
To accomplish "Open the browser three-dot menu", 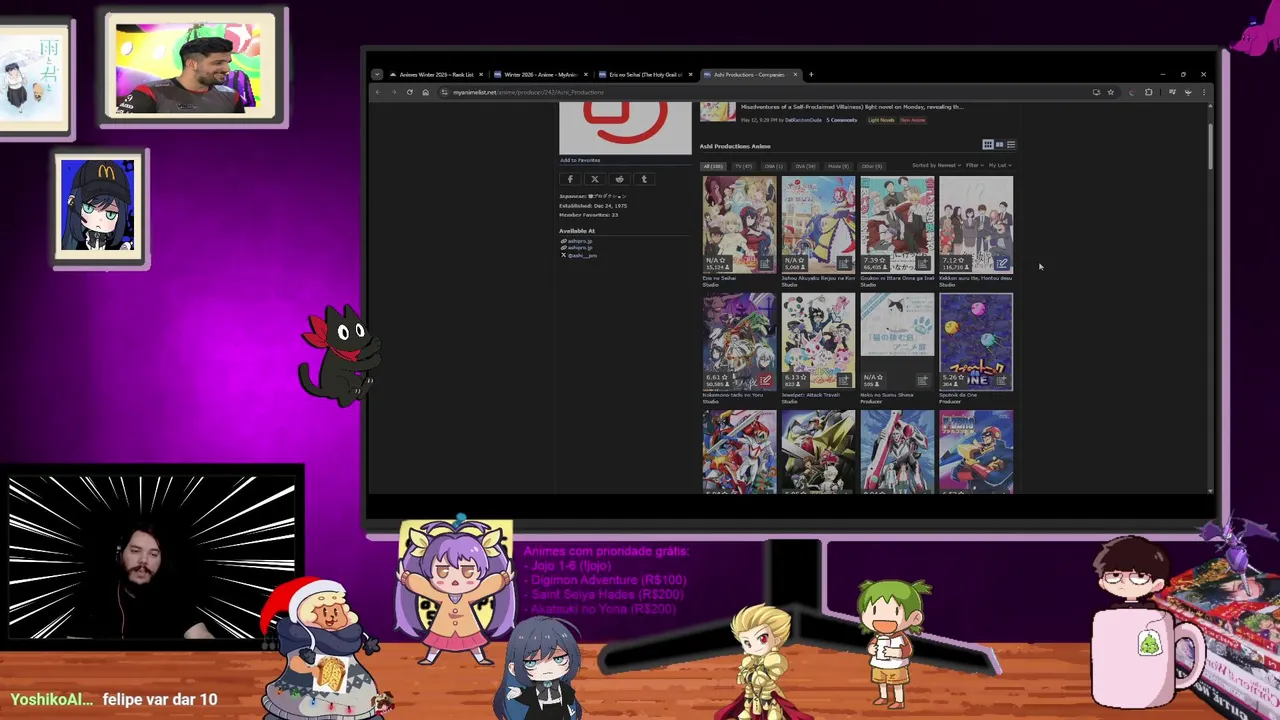I will pos(1204,92).
